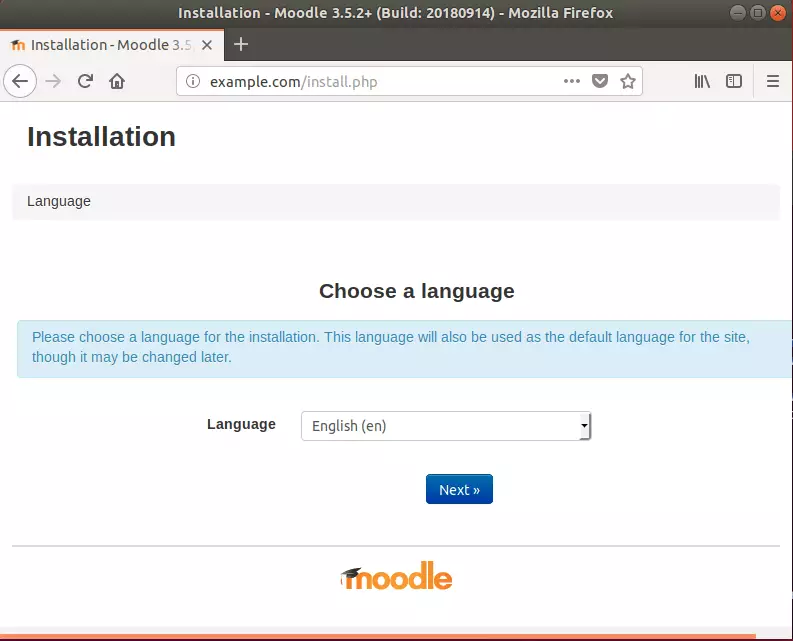Click the Moodle favicon on the tab
Viewport: 793px width, 641px height.
18,45
